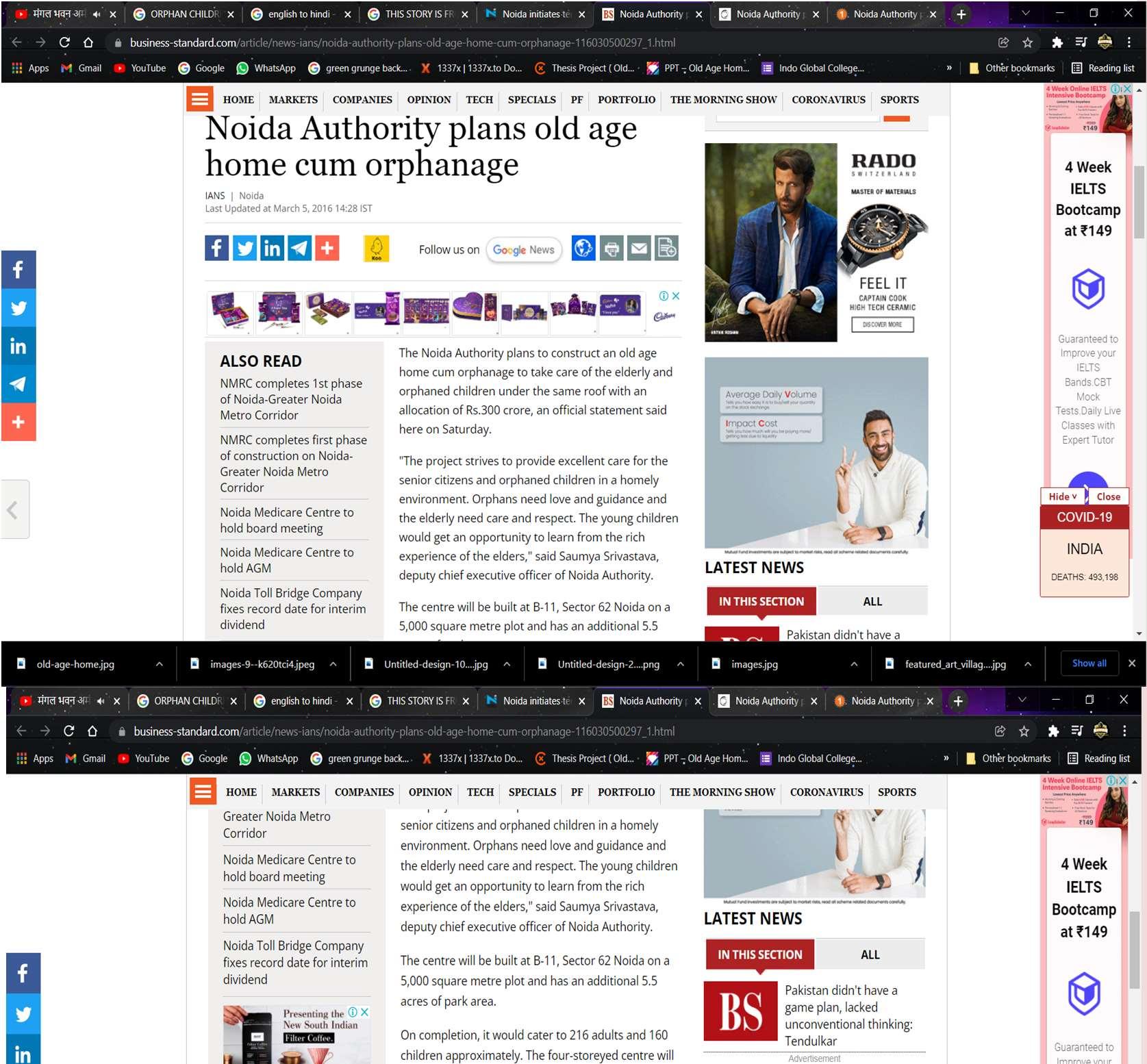Click floating Facebook share button in lower window
The height and width of the screenshot is (1064, 1147).
(x=23, y=973)
